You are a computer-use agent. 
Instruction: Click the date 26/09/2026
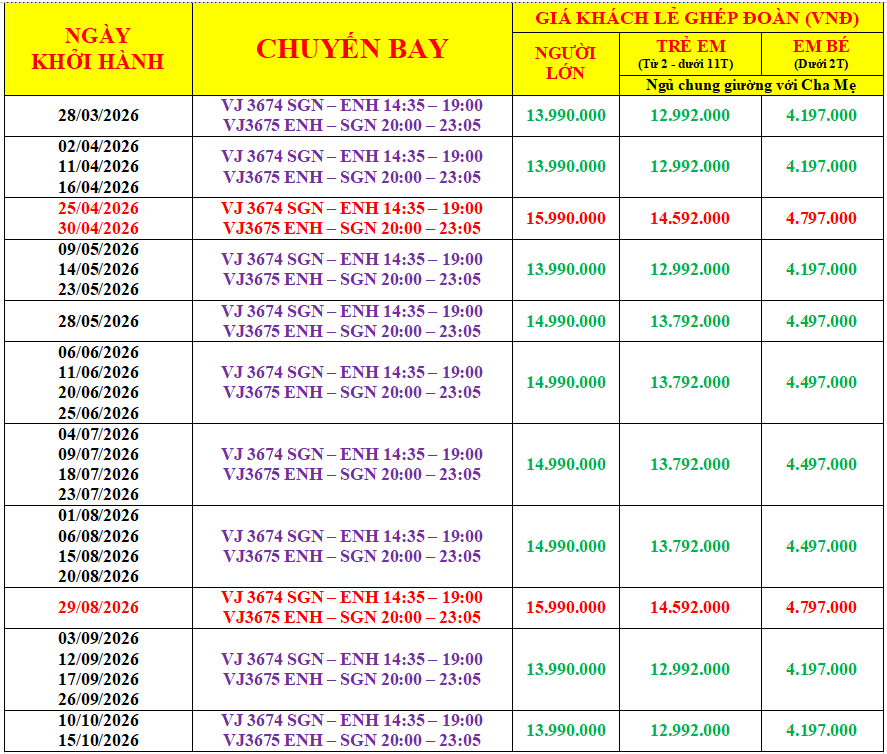[x=98, y=700]
